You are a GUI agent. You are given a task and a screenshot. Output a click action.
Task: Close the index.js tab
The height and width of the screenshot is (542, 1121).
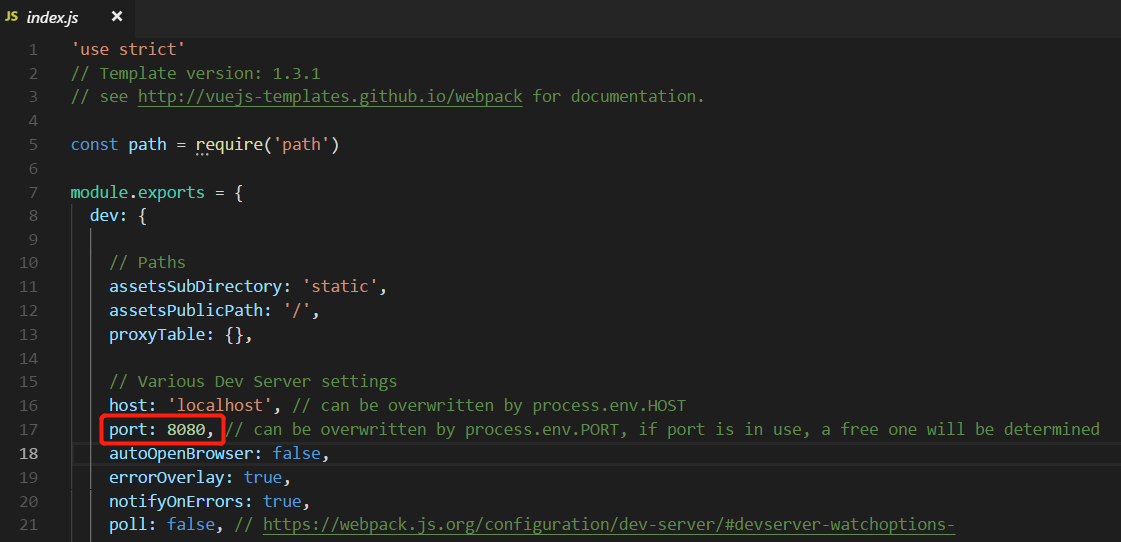click(117, 16)
